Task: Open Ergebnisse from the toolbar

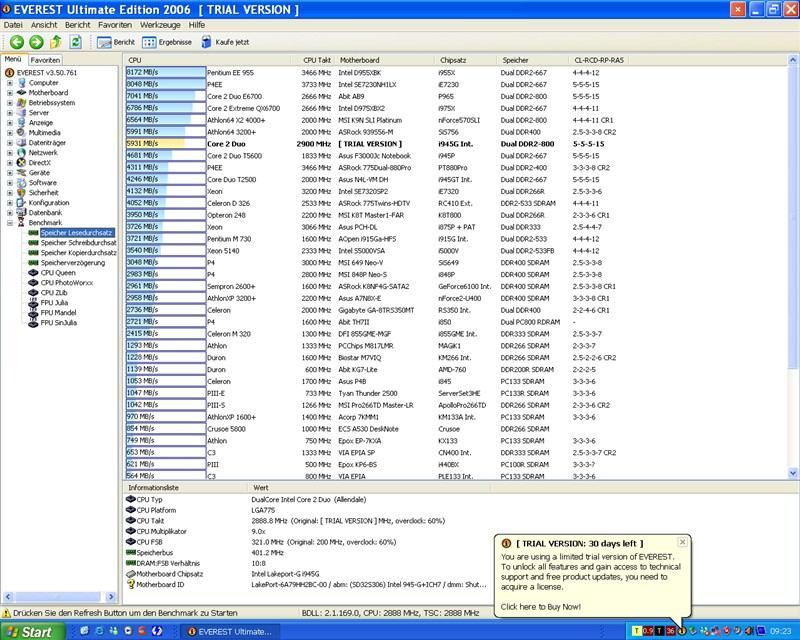Action: 167,42
